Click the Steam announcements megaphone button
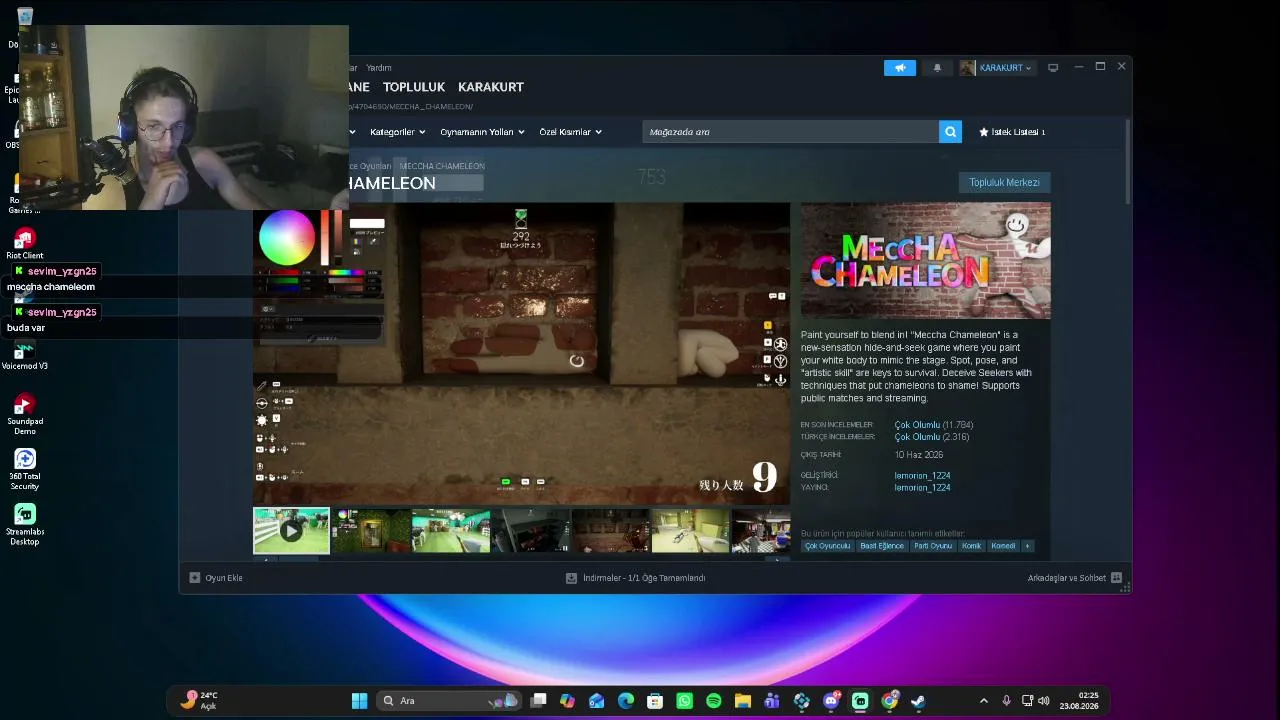The width and height of the screenshot is (1280, 720). [899, 68]
